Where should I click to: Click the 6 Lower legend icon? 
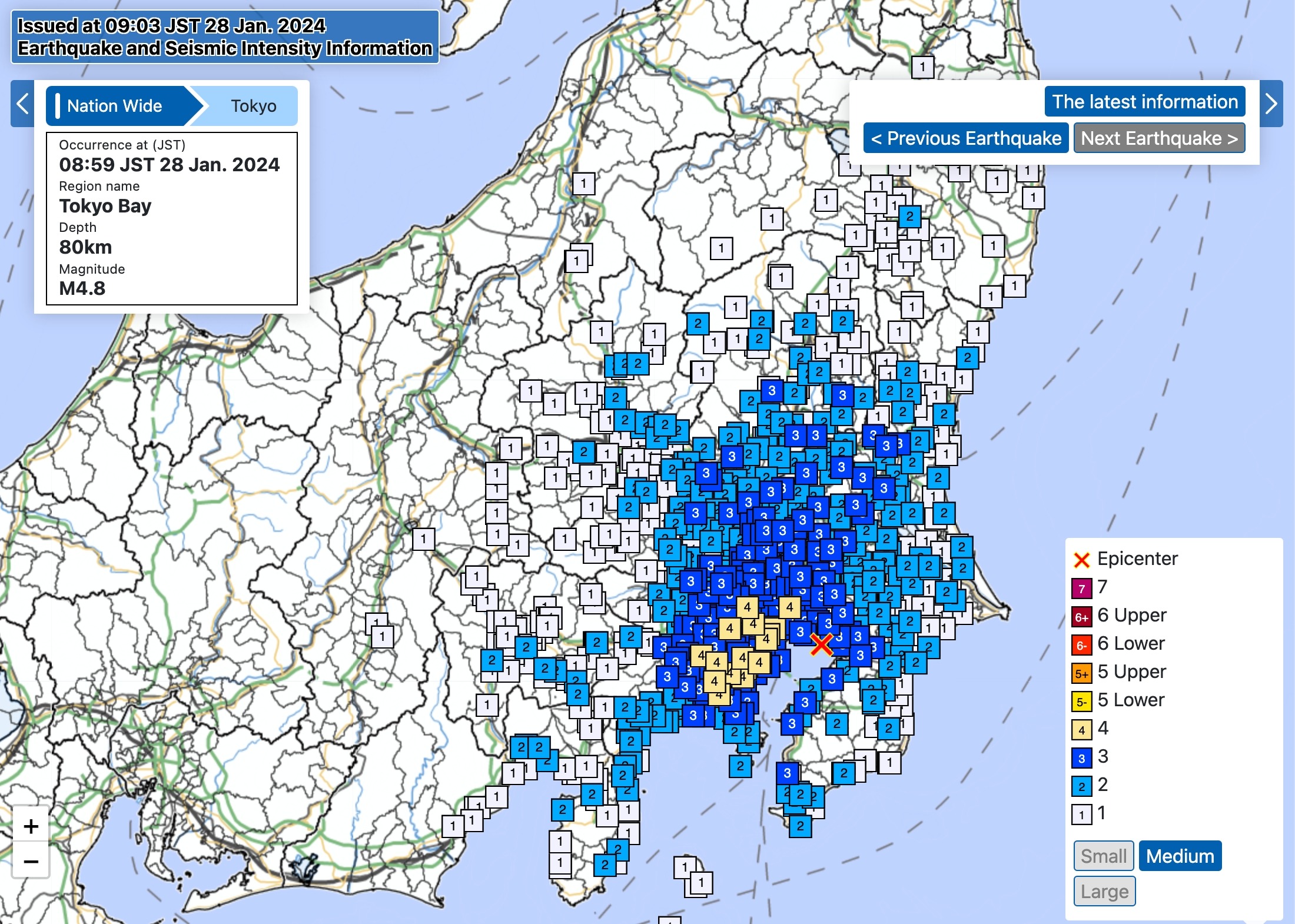(1081, 644)
